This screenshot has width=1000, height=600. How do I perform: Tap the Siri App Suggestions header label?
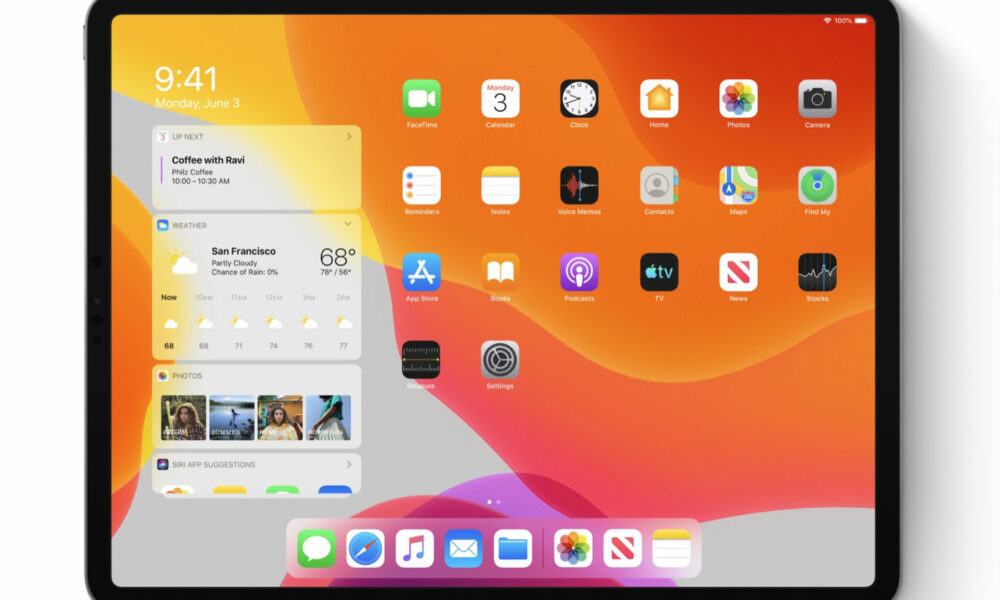click(x=214, y=464)
